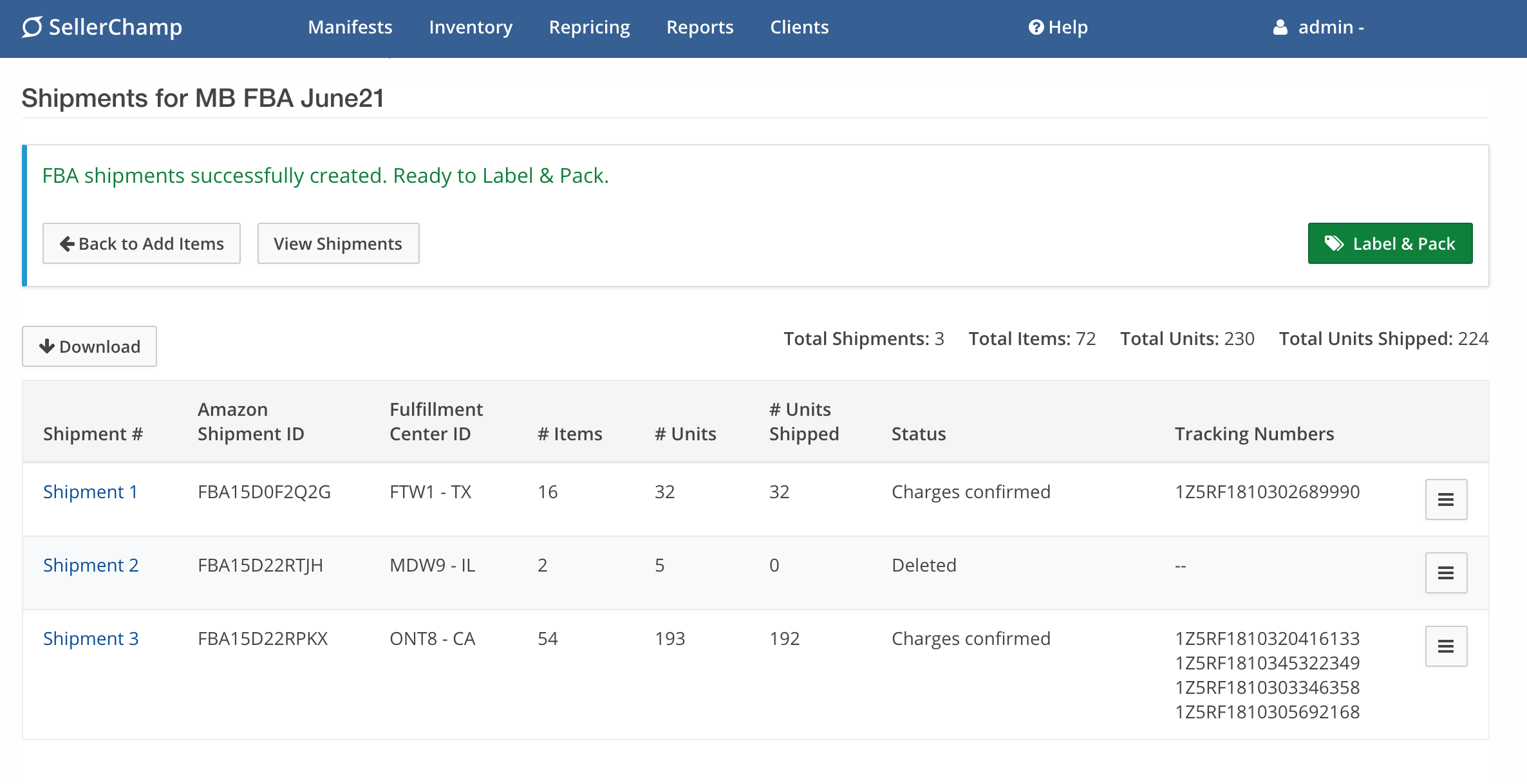Click the Help question mark icon
This screenshot has width=1527, height=784.
coord(1035,27)
